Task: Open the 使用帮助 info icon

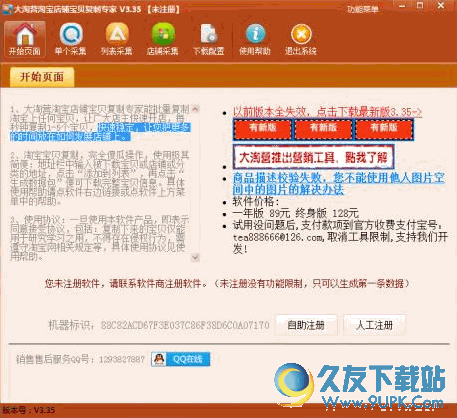Action: coord(255,39)
